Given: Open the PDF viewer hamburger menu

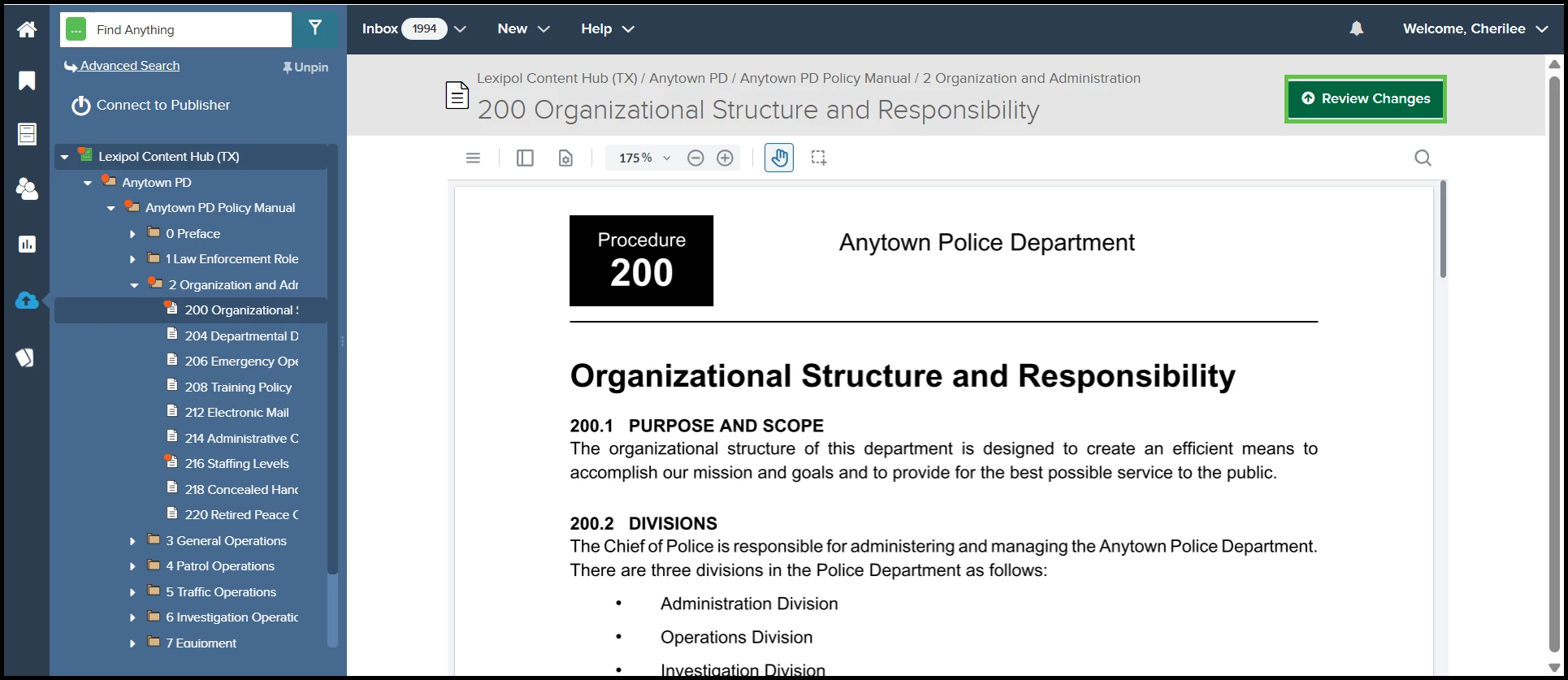Looking at the screenshot, I should (473, 158).
